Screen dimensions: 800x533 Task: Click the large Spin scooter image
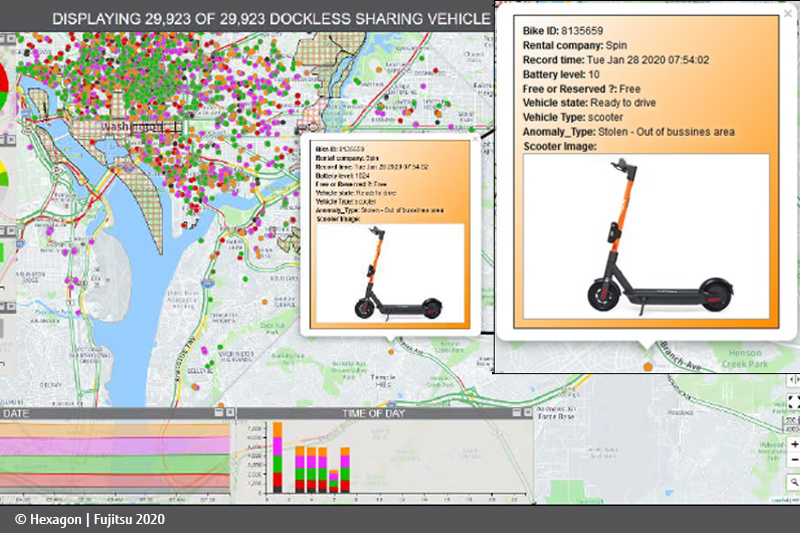coord(646,236)
